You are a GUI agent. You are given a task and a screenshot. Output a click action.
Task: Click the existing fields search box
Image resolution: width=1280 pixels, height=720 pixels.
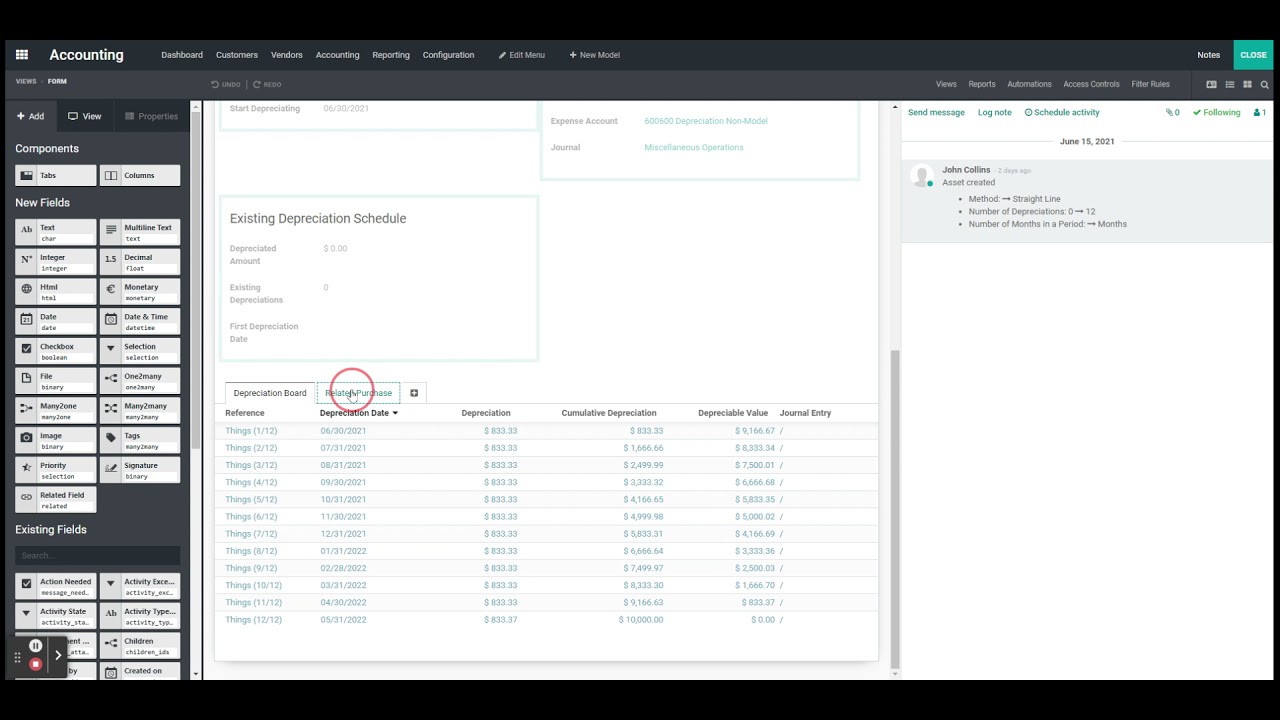coord(97,555)
